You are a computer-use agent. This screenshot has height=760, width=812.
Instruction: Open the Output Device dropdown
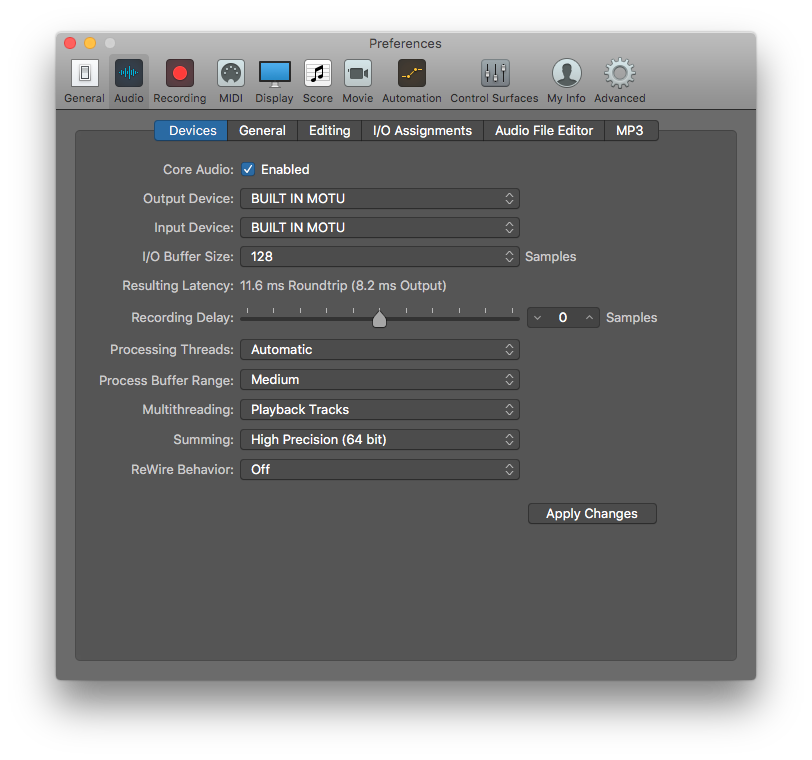[380, 199]
